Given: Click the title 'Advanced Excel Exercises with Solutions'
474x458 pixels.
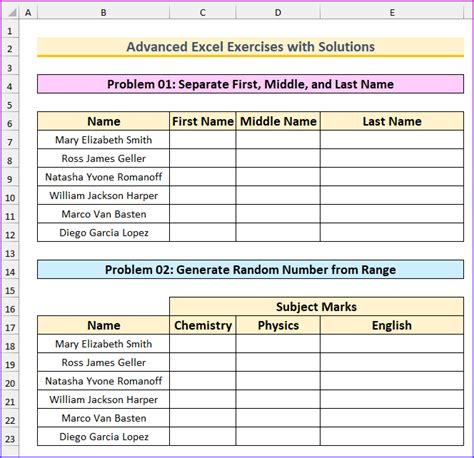Looking at the screenshot, I should (250, 47).
